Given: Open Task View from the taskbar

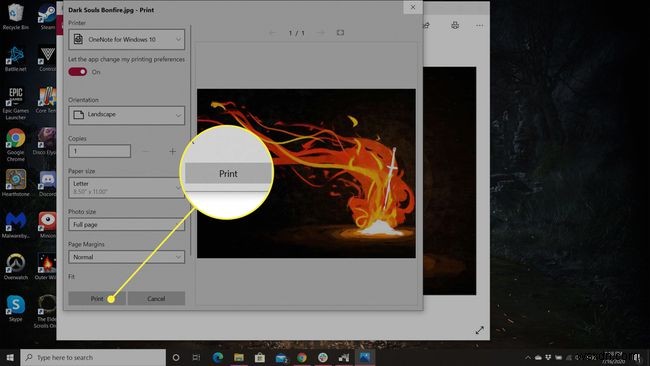Looking at the screenshot, I should tap(196, 357).
